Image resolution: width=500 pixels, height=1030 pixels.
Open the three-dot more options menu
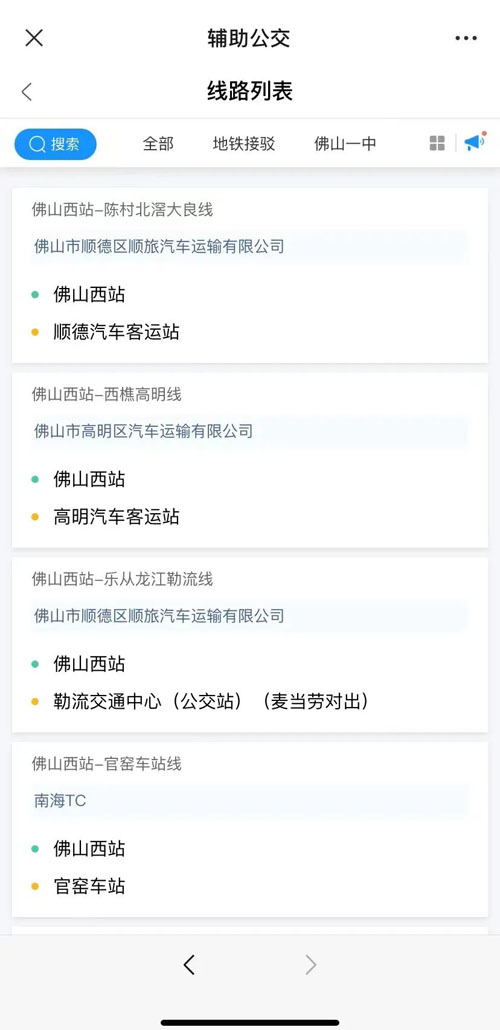(x=466, y=38)
